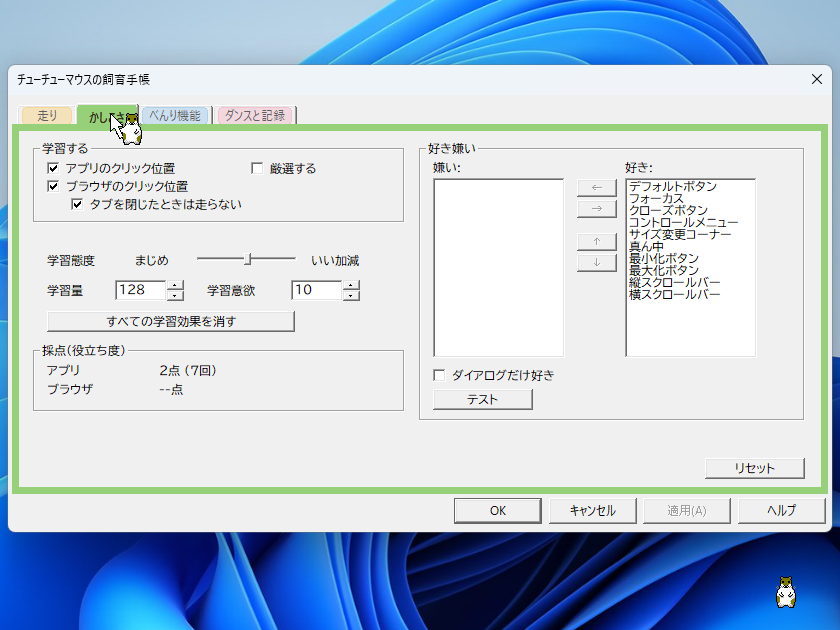The height and width of the screenshot is (630, 840).
Task: Click すべての学習効果を消す button
Action: 171,321
